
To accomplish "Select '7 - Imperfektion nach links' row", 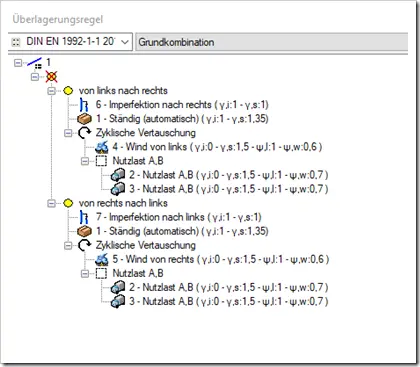I will click(x=179, y=217).
